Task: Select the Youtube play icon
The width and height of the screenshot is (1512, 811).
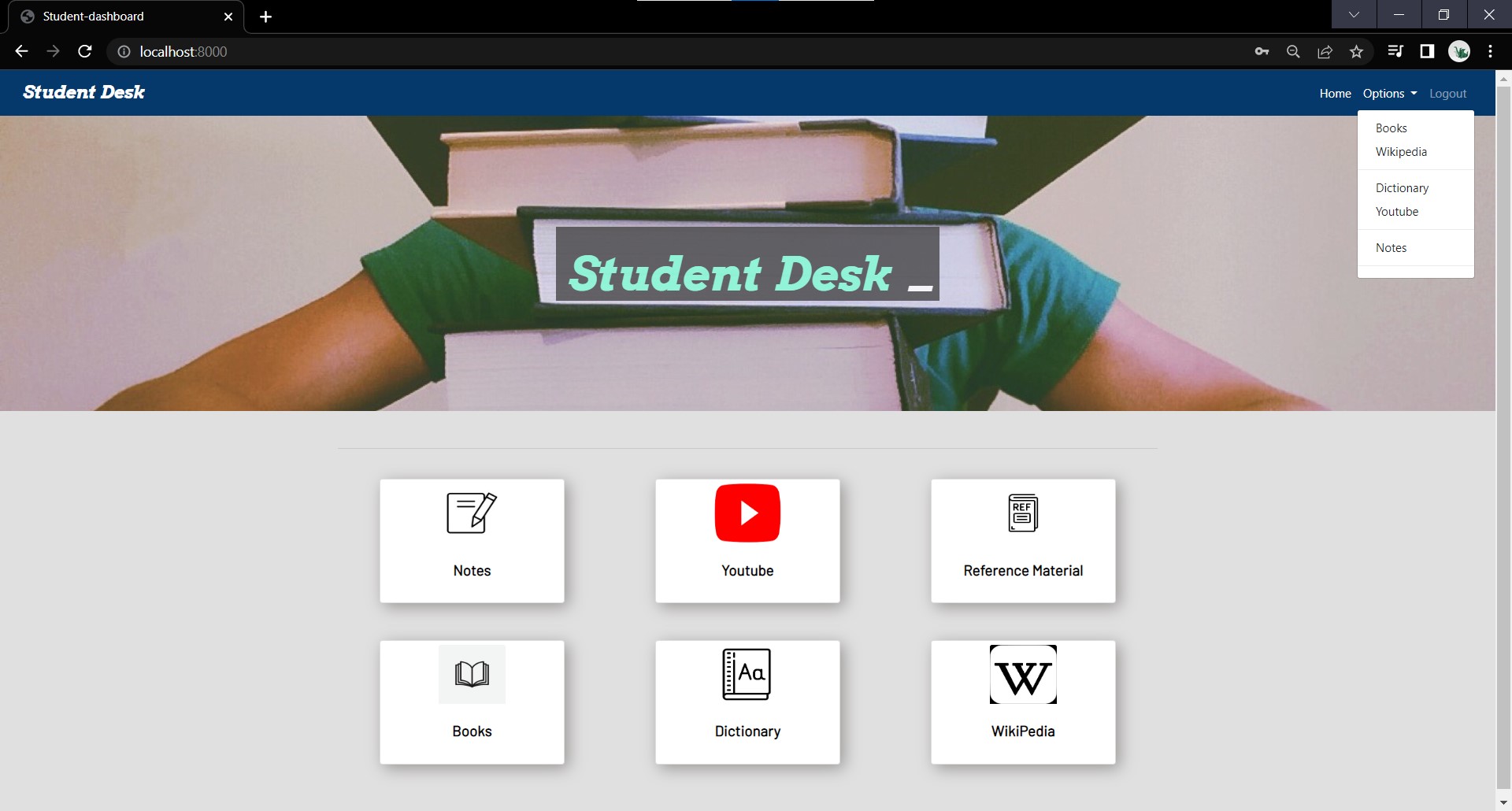Action: (747, 512)
